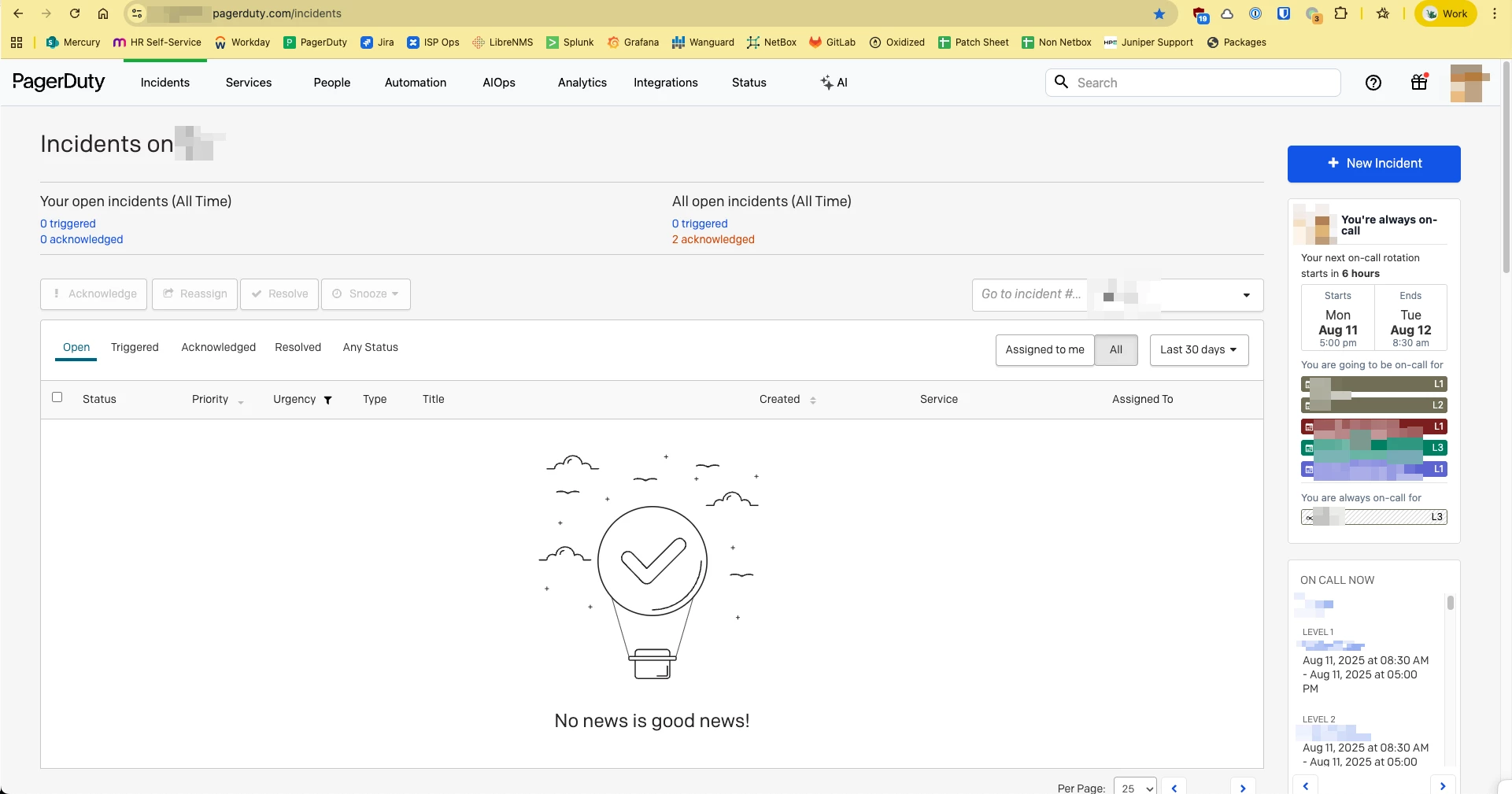Open LibreNMS bookmark
Screen dimensions: 1512x794
502,42
